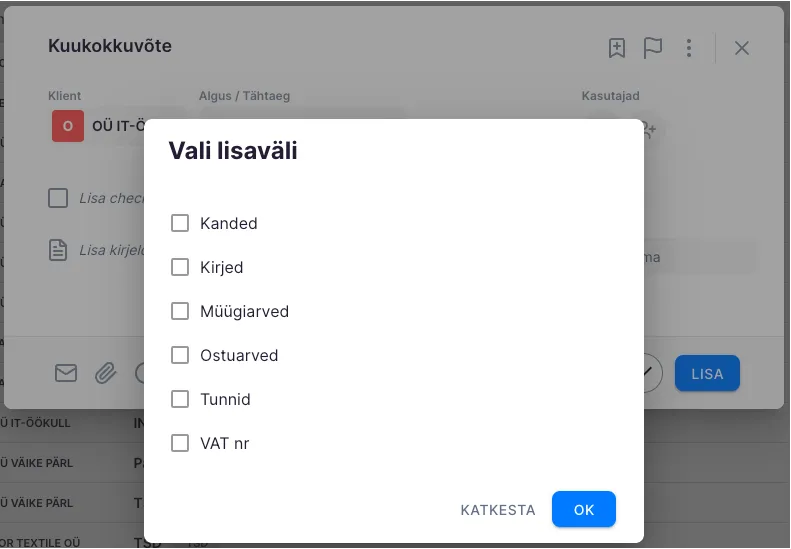Click the red OÜ IT-Ö client avatar
The width and height of the screenshot is (791, 549).
(x=67, y=126)
